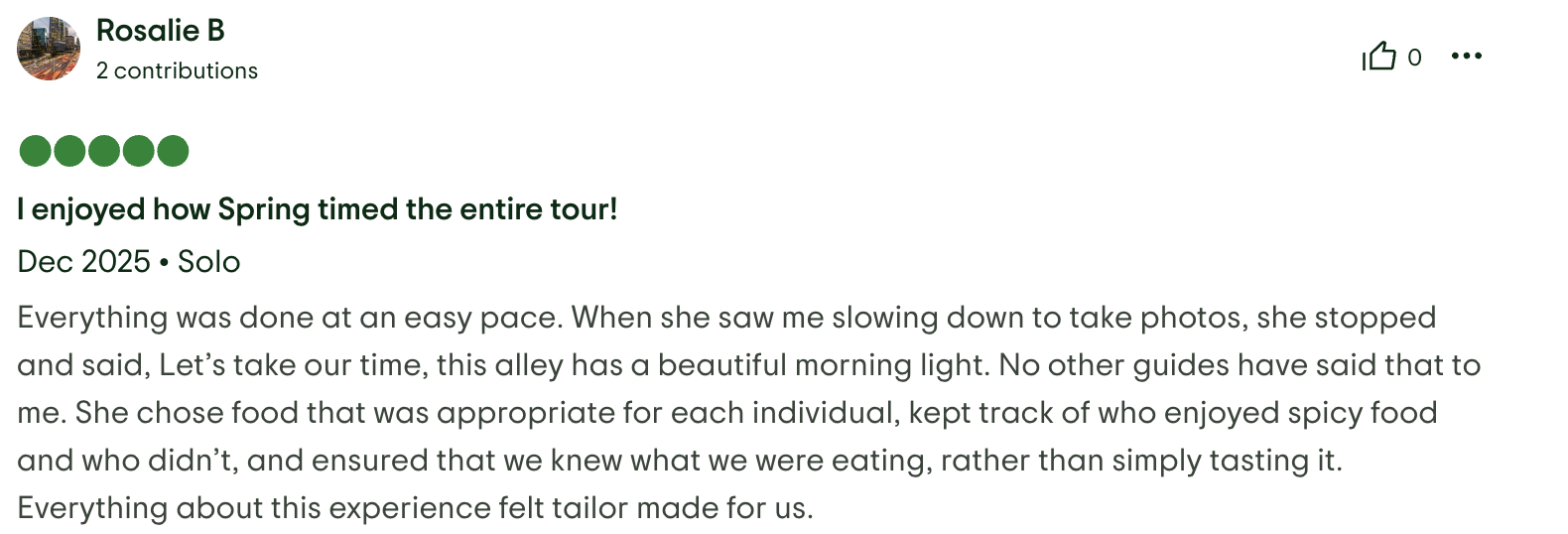The height and width of the screenshot is (534, 1568).
Task: Click the first green rating bubble
Action: tap(35, 151)
